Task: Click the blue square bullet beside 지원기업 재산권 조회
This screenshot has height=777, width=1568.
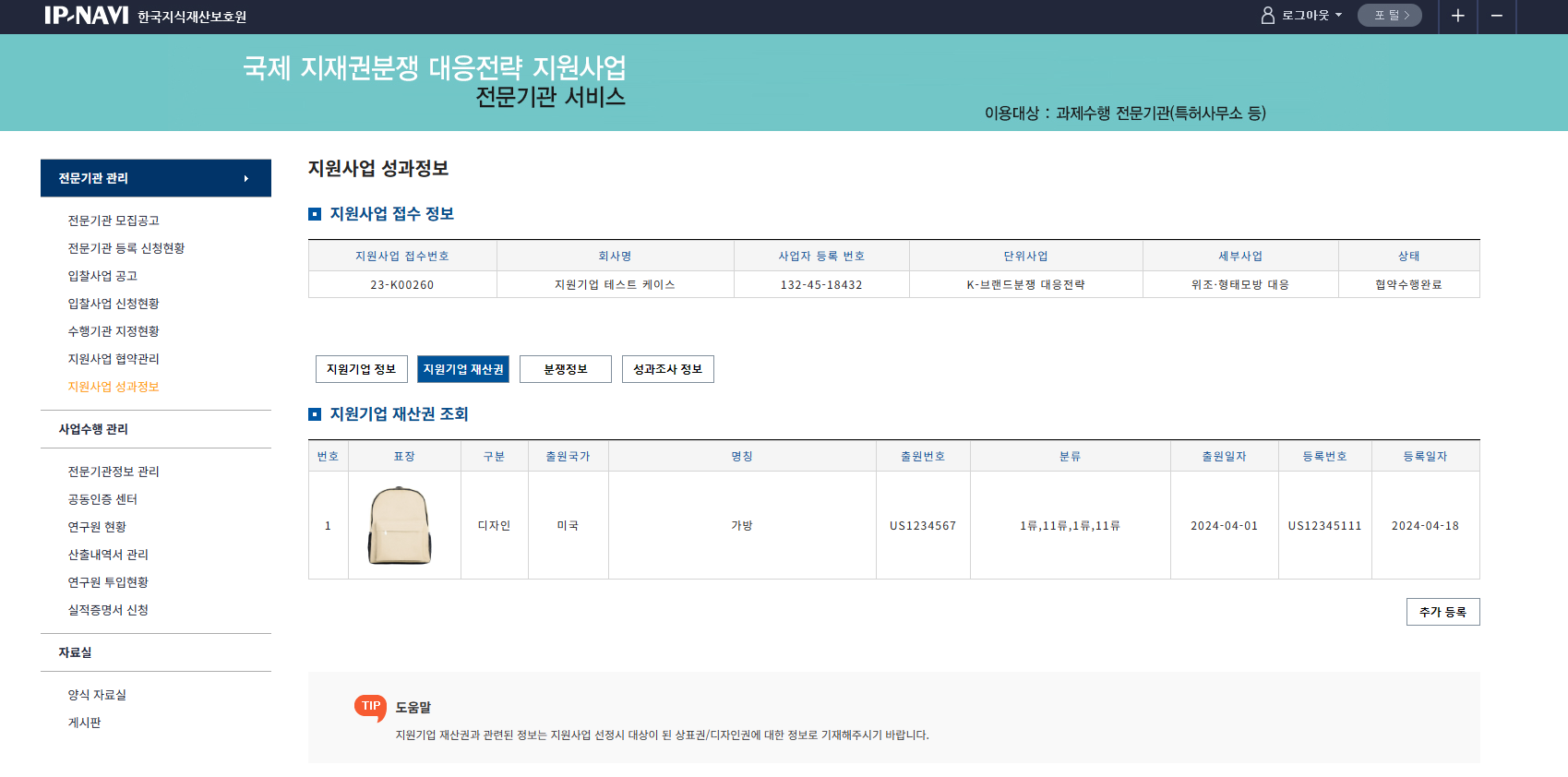Action: [x=315, y=414]
